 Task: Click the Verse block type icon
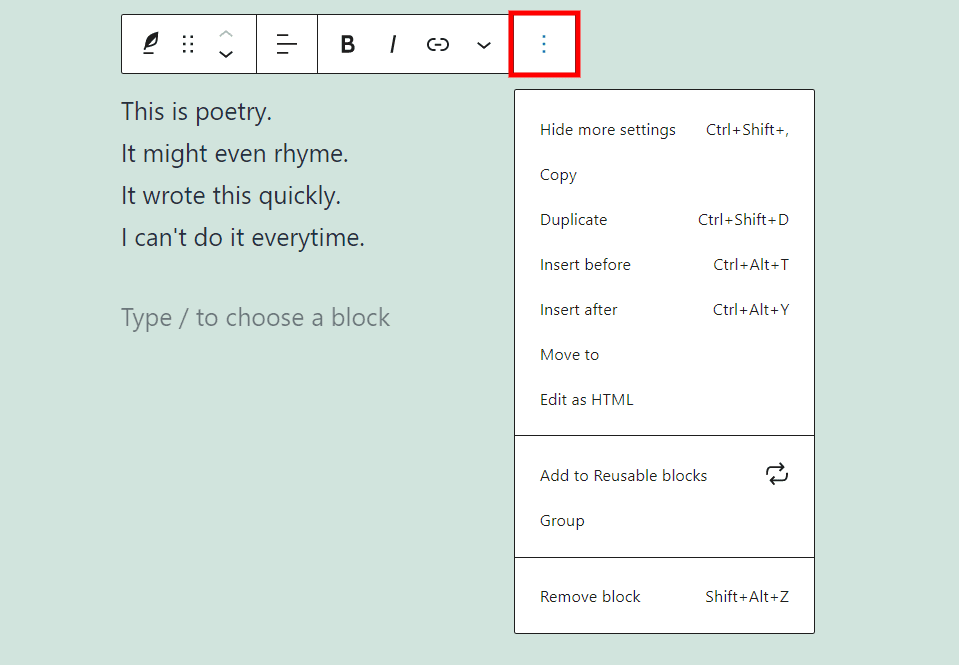tap(149, 43)
